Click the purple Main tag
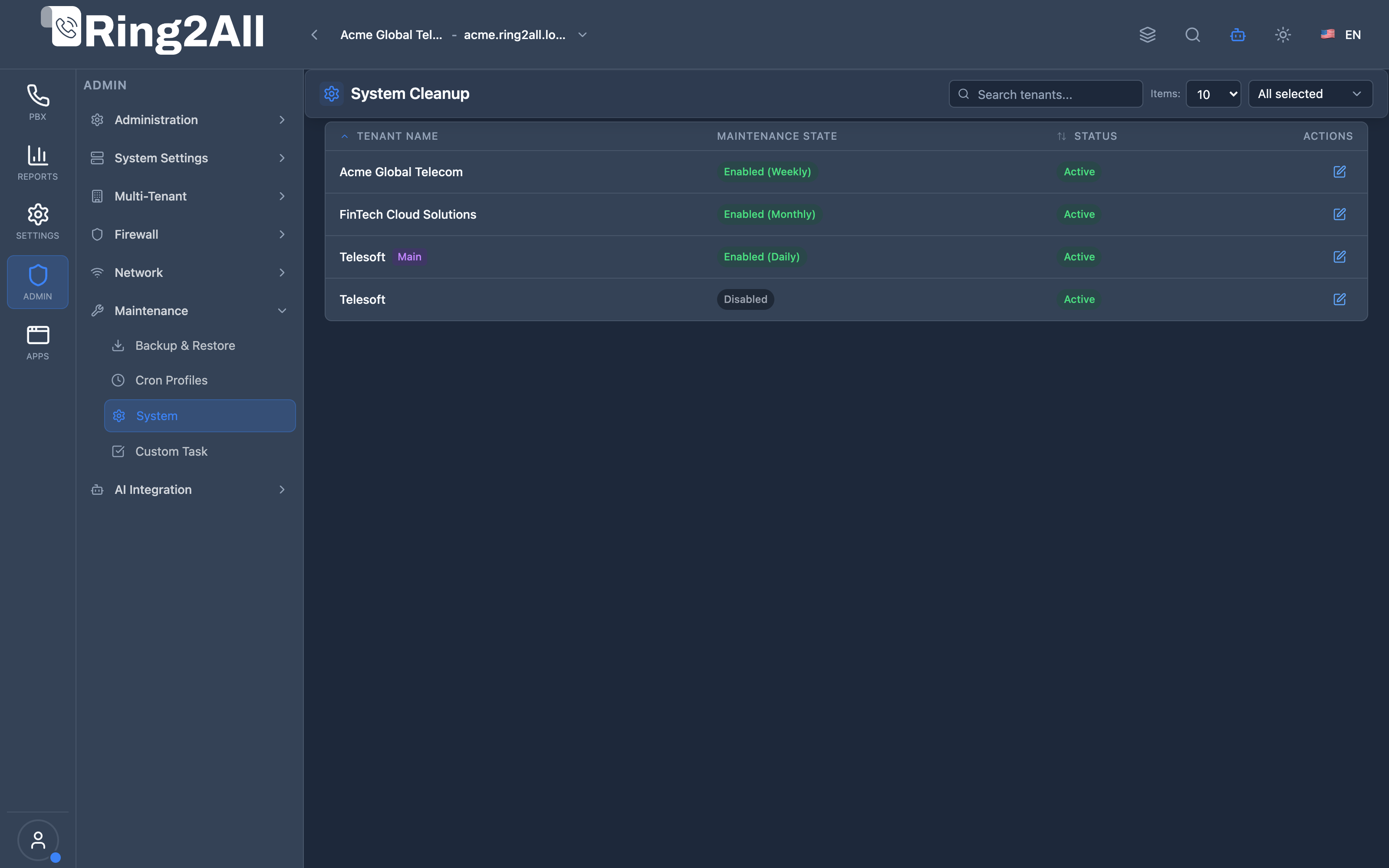 coord(409,256)
